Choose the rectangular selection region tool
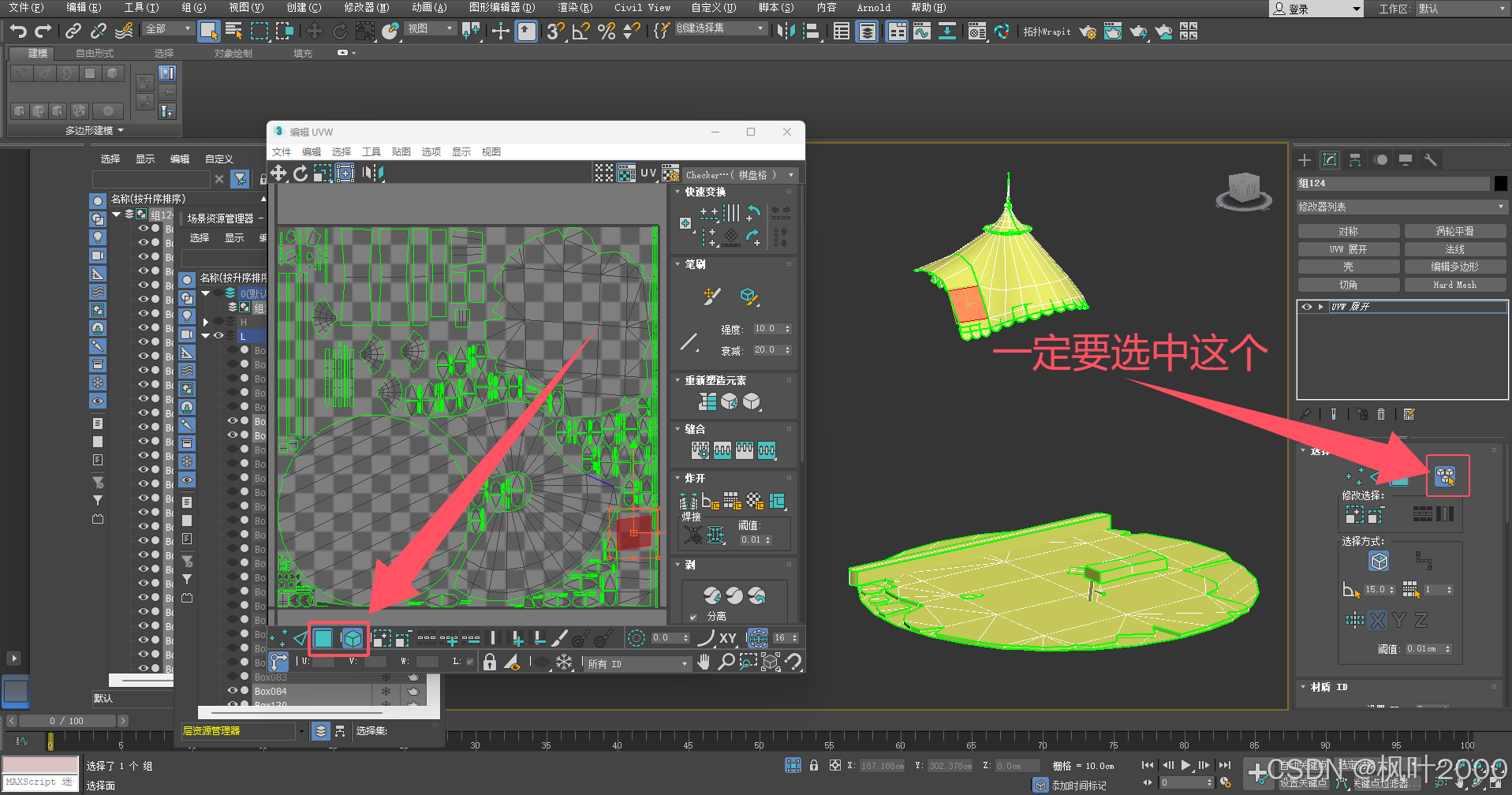The width and height of the screenshot is (1512, 795). click(259, 31)
